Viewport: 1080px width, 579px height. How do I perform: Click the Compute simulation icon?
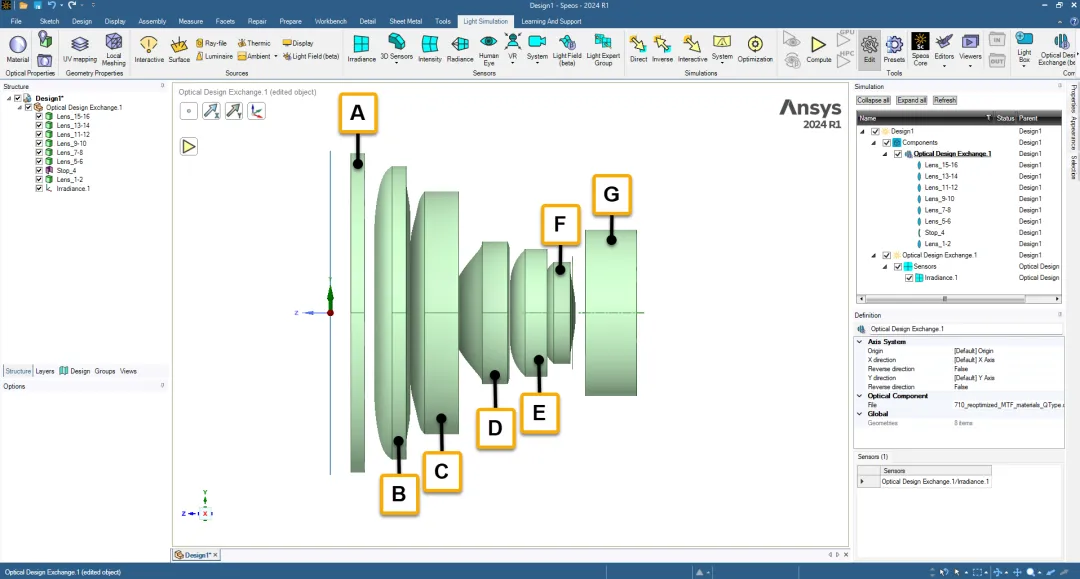(818, 49)
